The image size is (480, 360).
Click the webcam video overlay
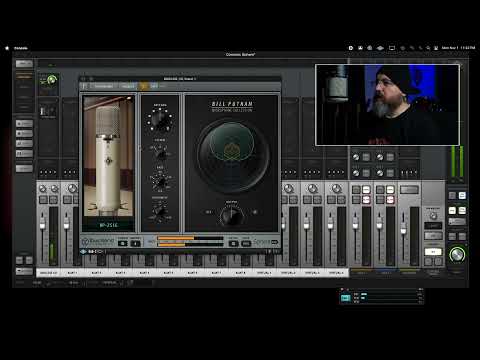point(387,105)
